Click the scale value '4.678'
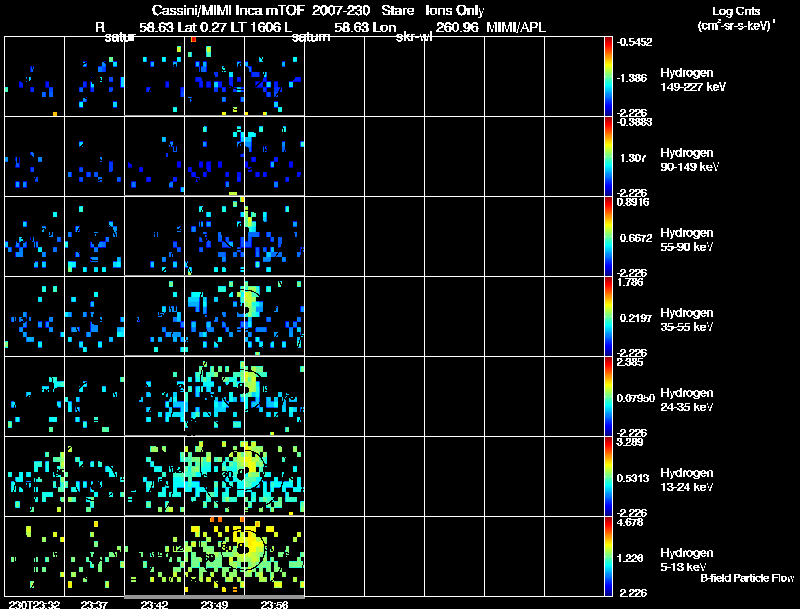This screenshot has height=609, width=800. point(631,522)
